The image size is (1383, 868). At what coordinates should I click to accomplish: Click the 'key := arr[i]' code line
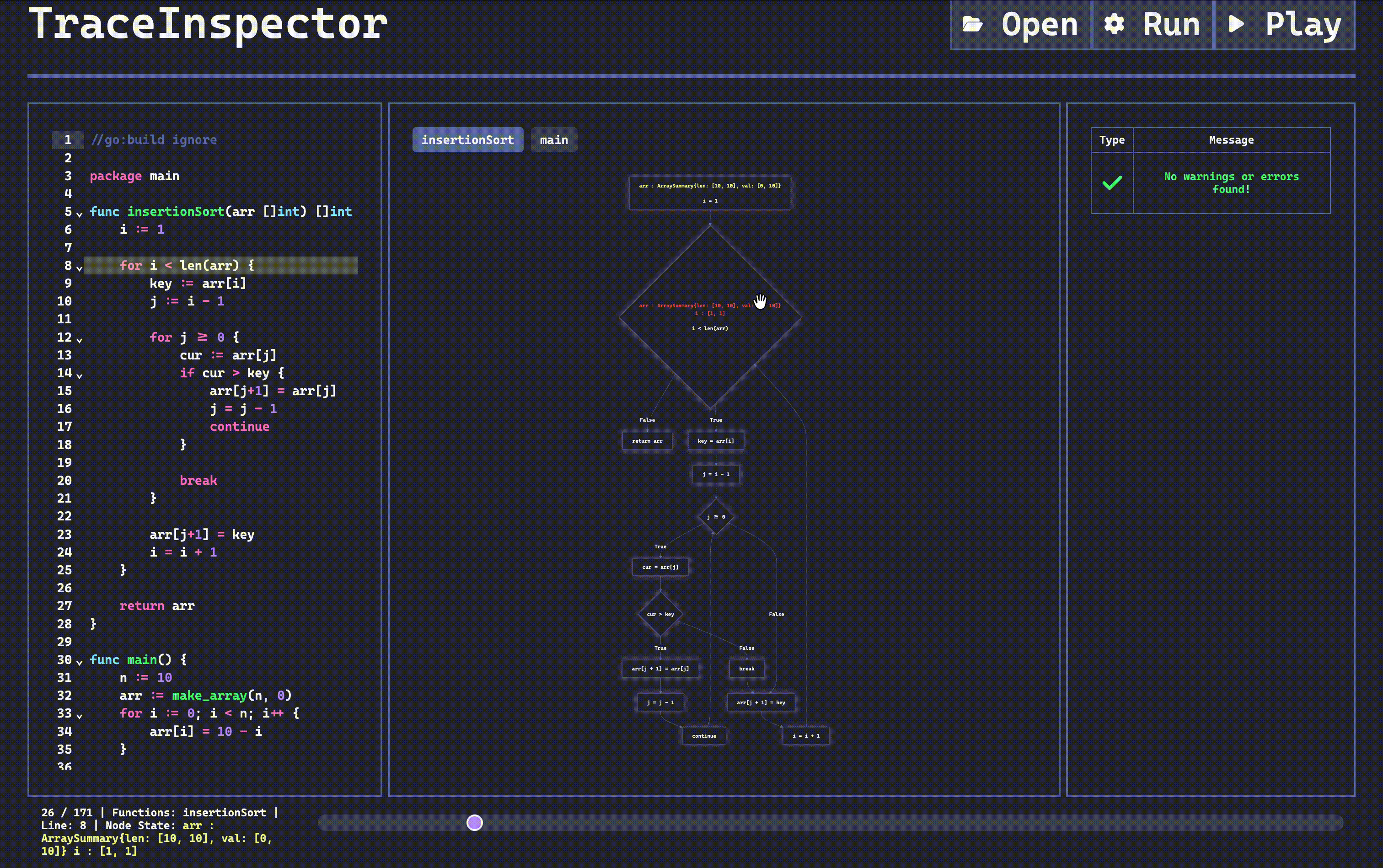coord(198,283)
